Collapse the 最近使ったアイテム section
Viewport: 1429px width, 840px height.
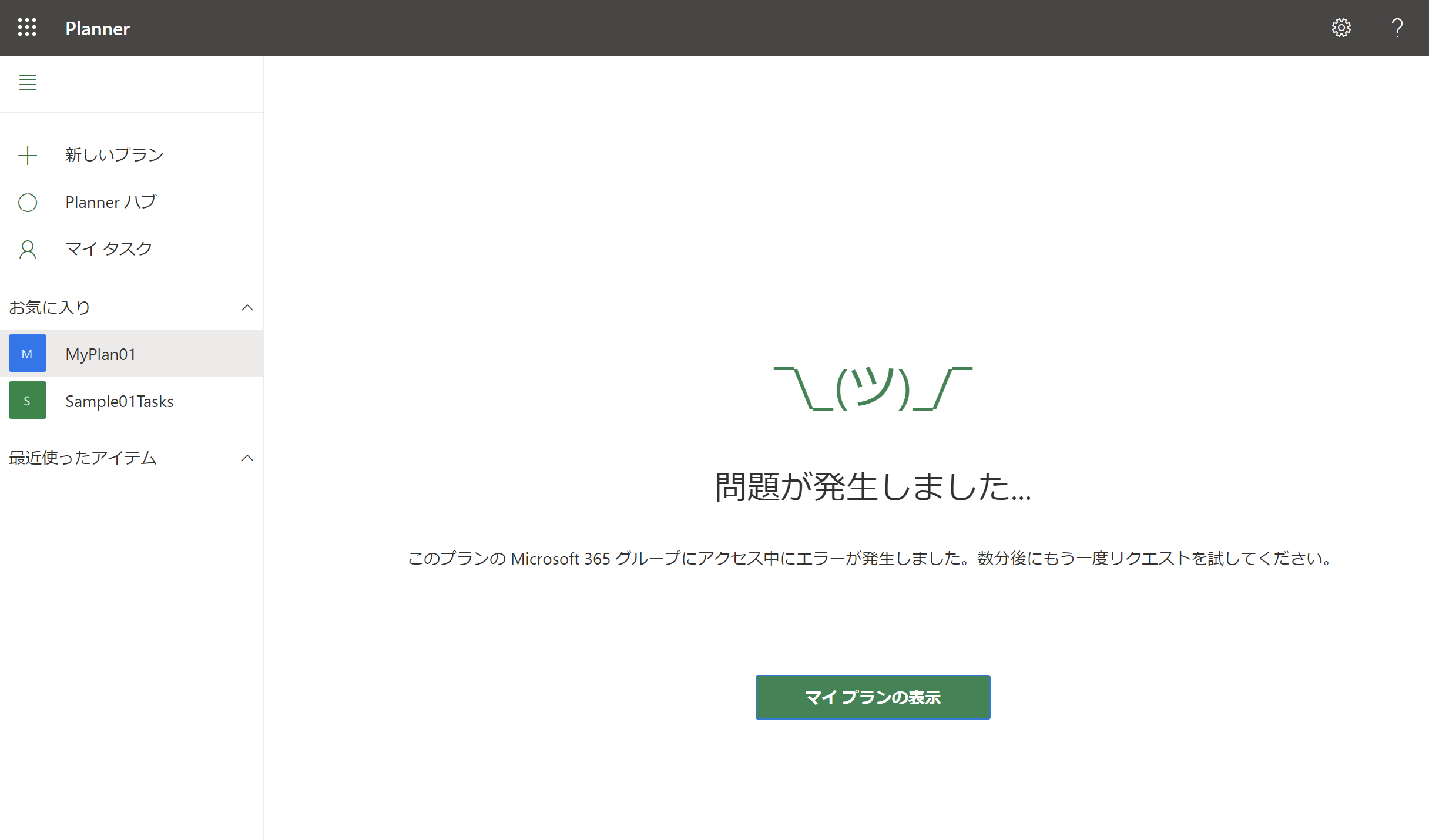click(x=247, y=458)
